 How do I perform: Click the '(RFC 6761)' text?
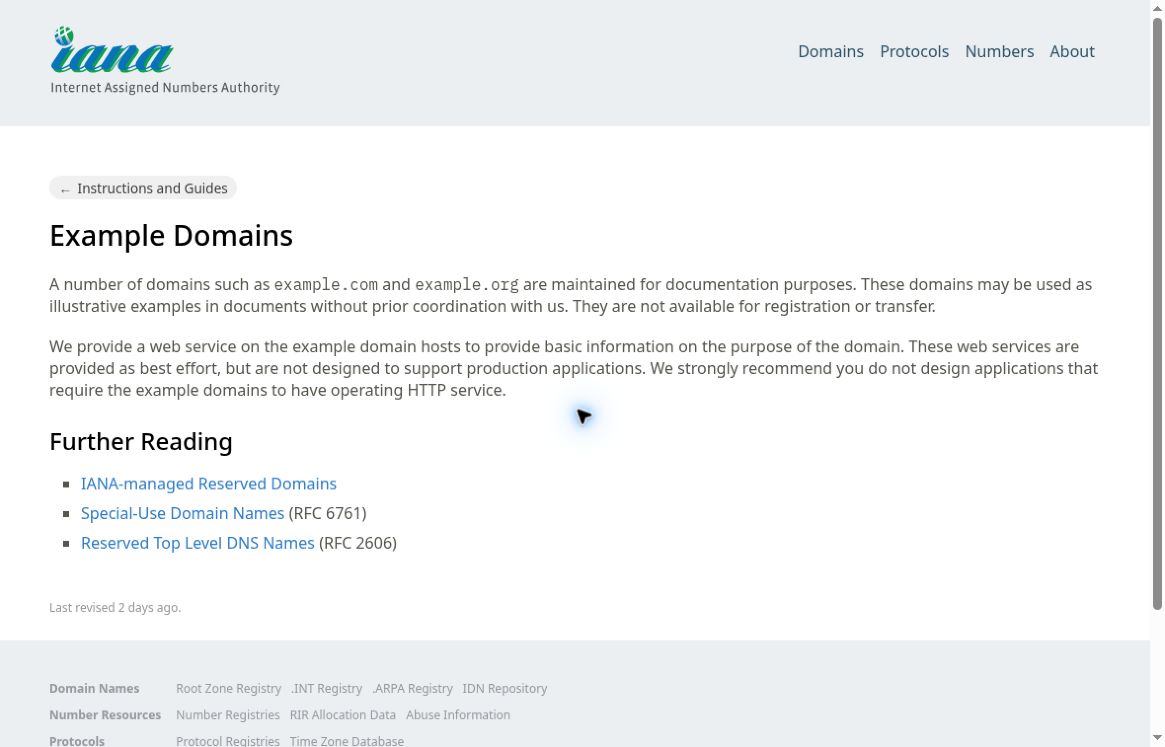(328, 514)
